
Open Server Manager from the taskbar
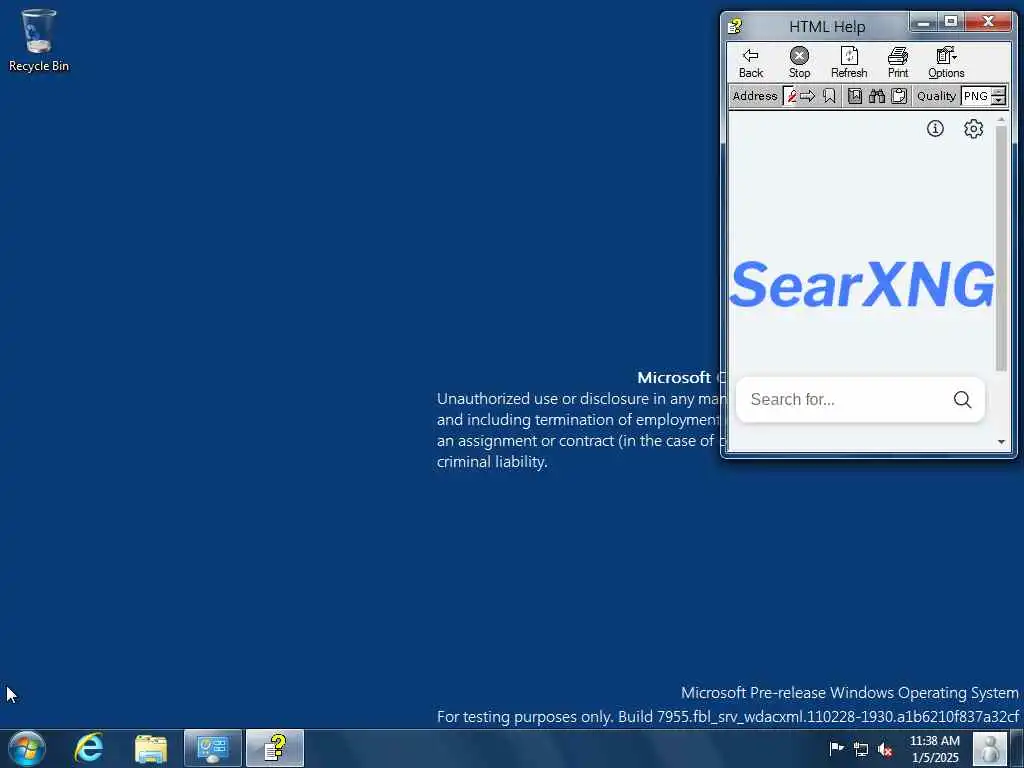pyautogui.click(x=213, y=748)
